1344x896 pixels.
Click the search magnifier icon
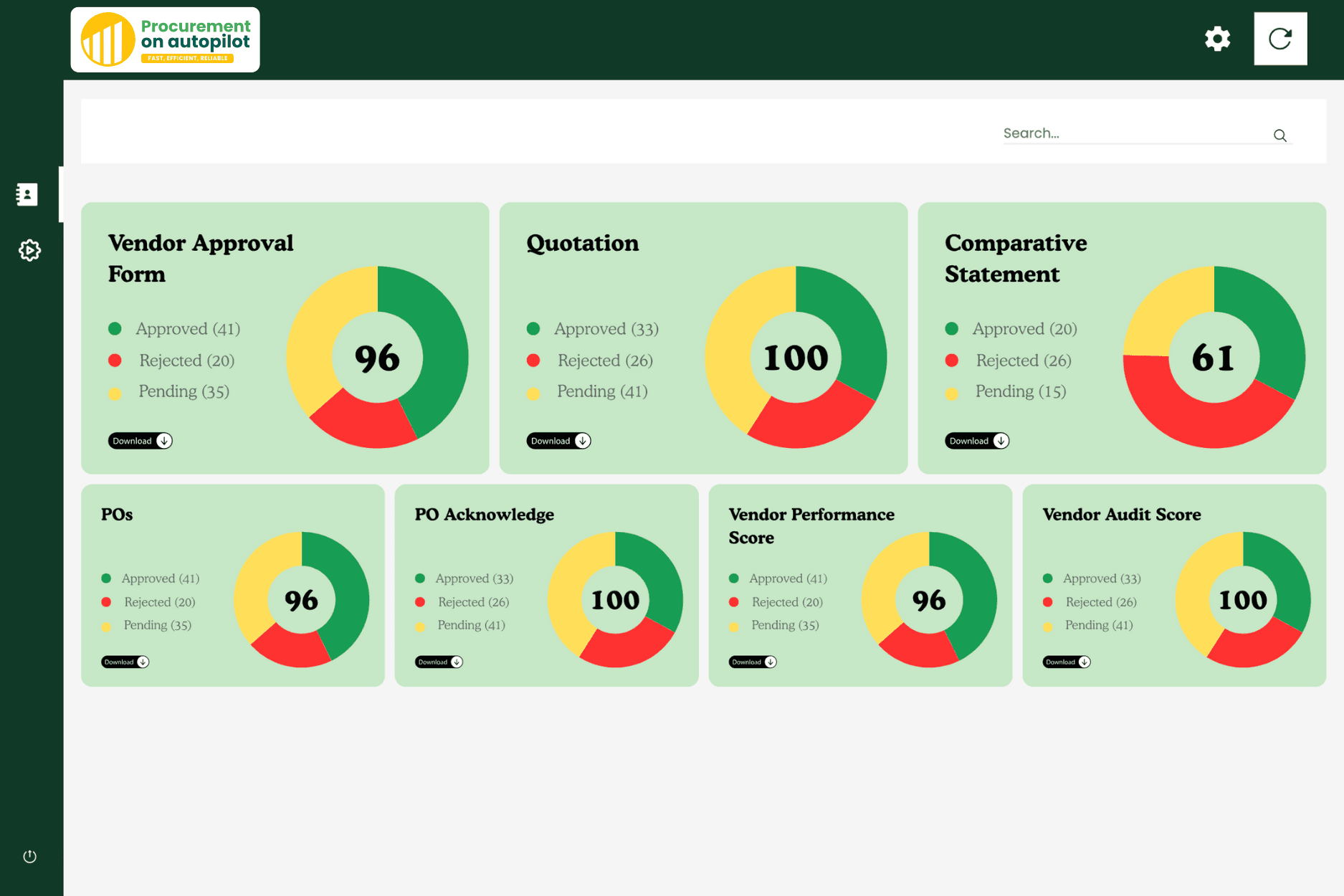click(1280, 135)
